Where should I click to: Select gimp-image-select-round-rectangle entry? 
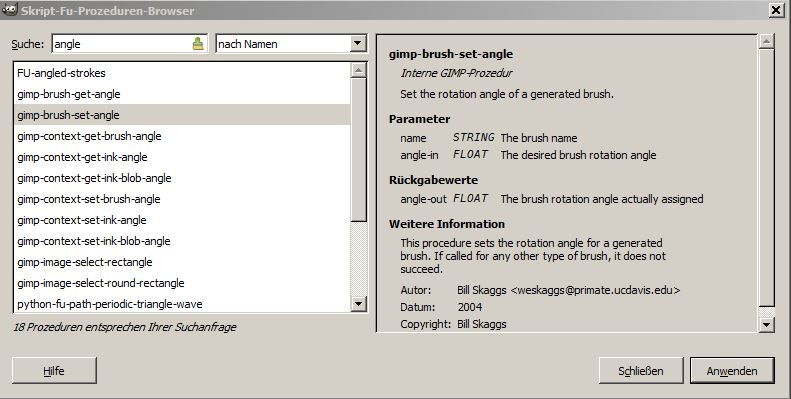pos(182,283)
